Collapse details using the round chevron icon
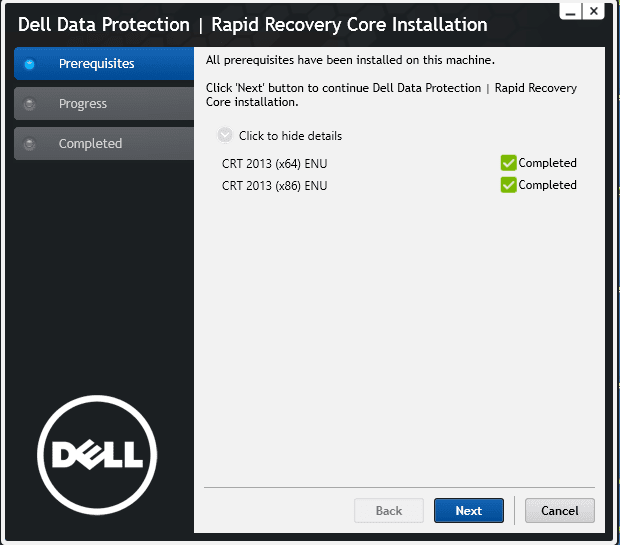 pos(225,135)
